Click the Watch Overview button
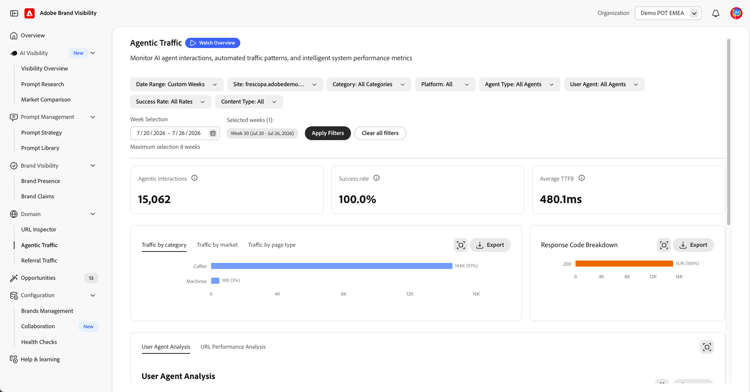750x392 pixels. click(213, 43)
